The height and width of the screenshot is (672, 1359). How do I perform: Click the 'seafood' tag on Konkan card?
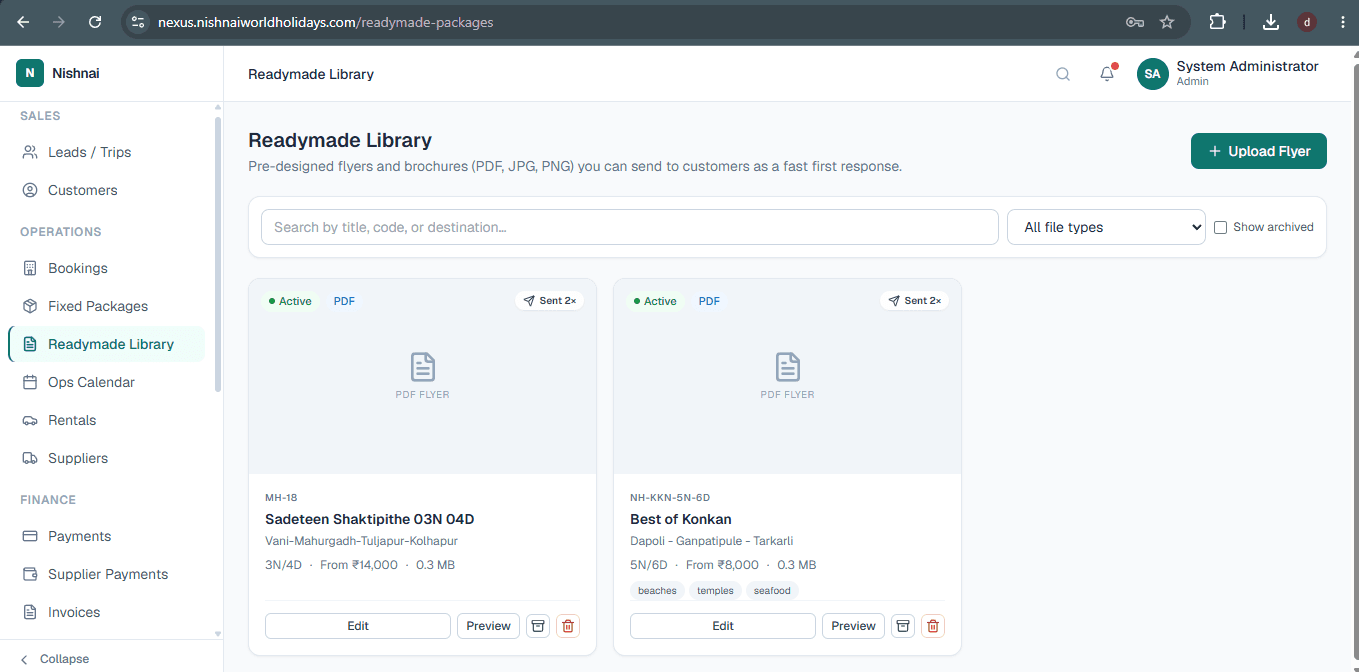772,591
